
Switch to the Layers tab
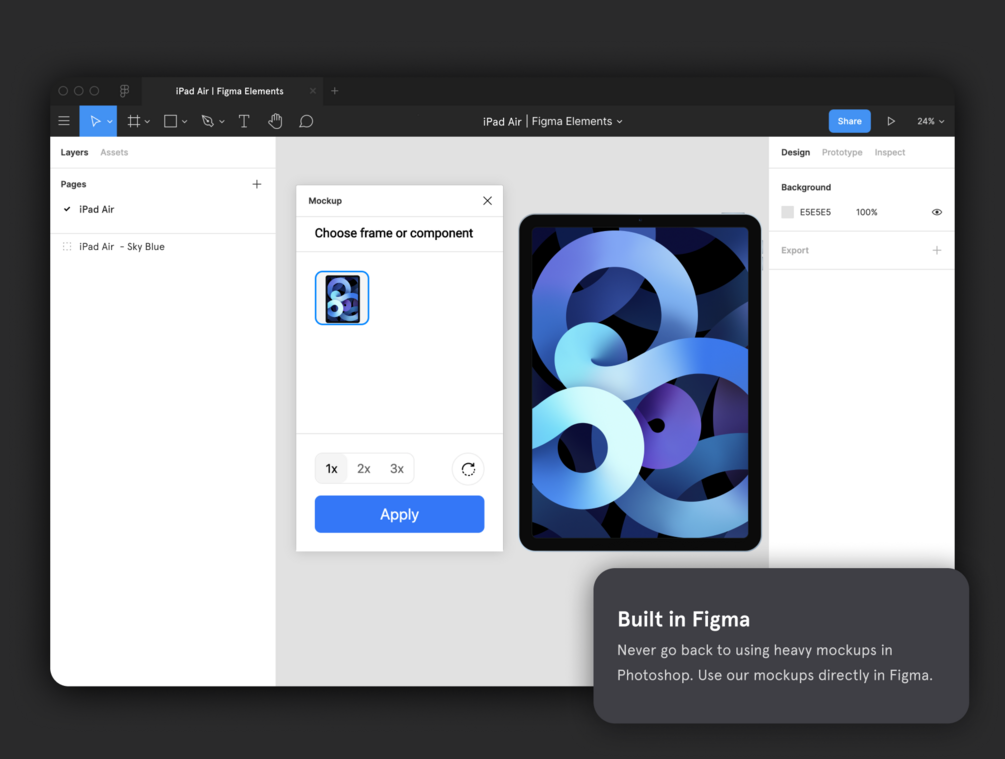74,153
